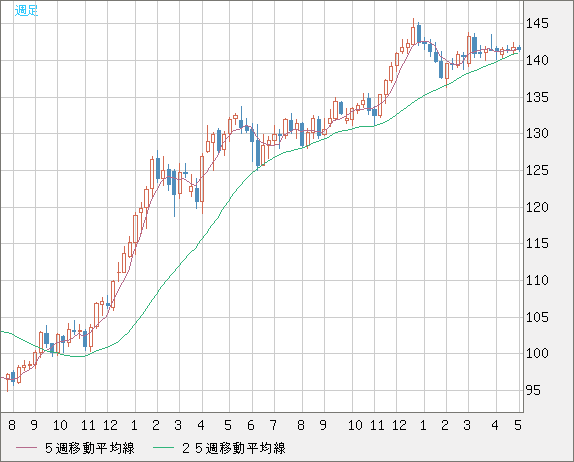The image size is (574, 462).
Task: Click the 25週移動平均線 legend label
Action: pos(234,448)
